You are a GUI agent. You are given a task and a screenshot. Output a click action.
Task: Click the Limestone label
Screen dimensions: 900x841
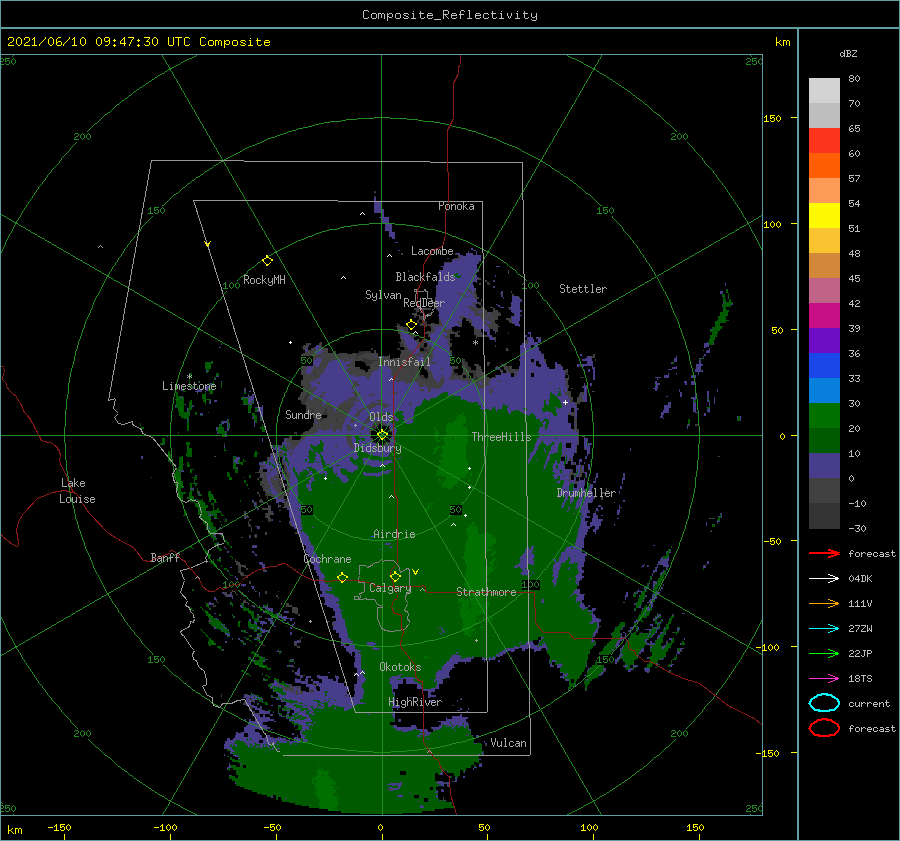point(189,386)
